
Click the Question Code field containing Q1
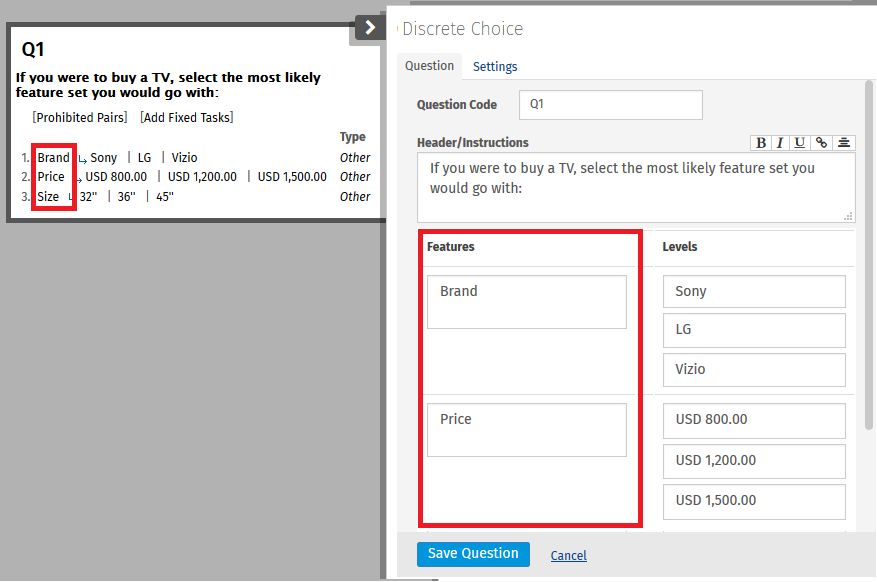click(x=610, y=105)
